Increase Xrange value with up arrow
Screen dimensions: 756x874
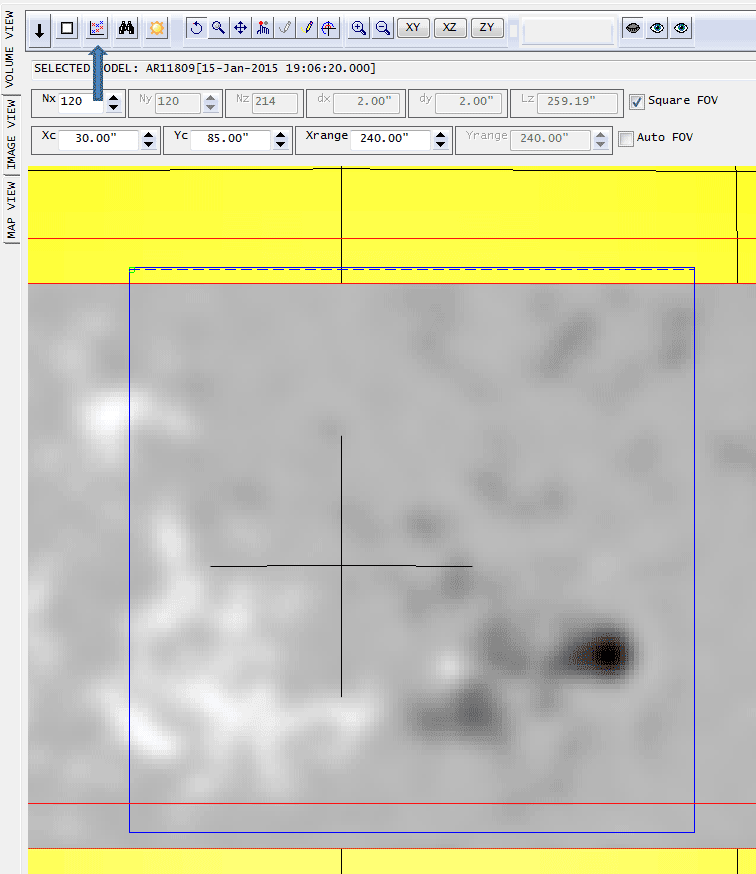click(440, 134)
